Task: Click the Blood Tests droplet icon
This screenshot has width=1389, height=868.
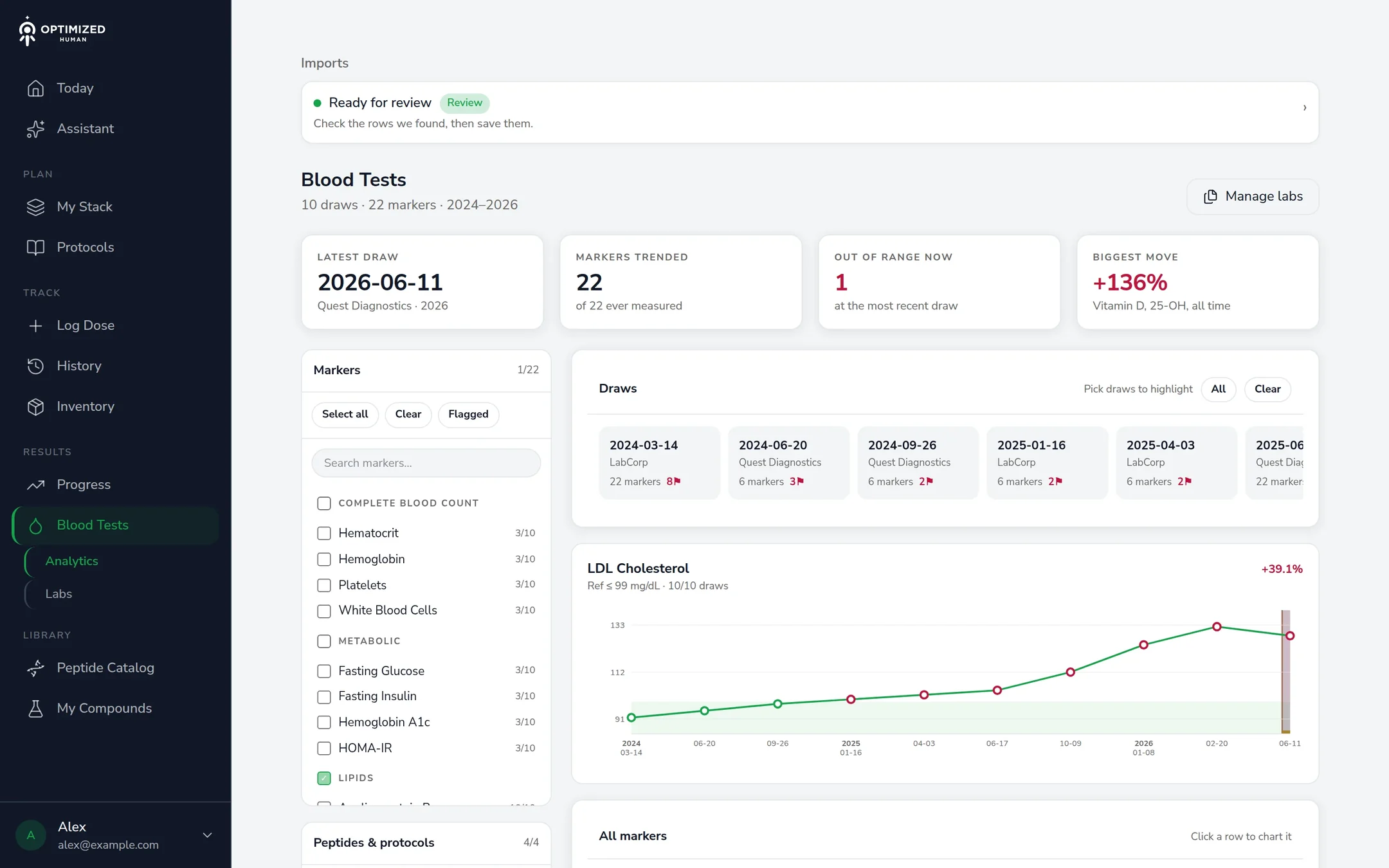Action: pyautogui.click(x=35, y=526)
